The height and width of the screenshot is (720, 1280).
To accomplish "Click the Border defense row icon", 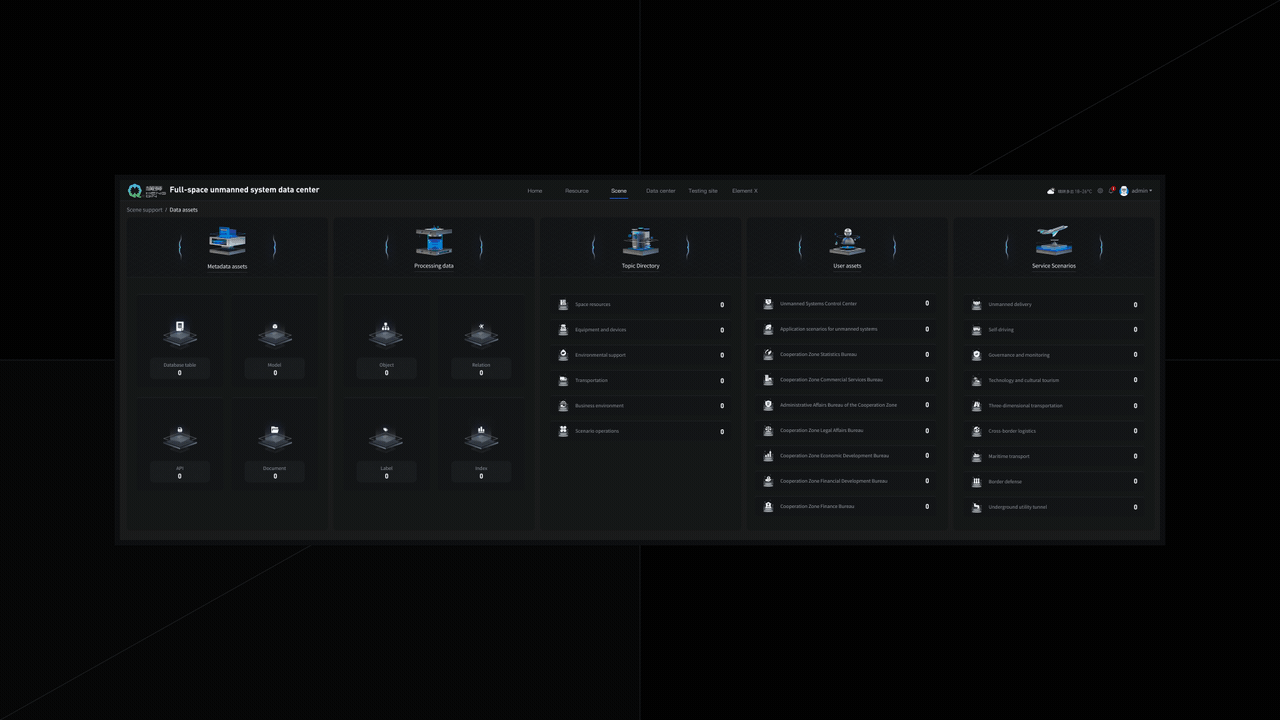I will tap(977, 482).
